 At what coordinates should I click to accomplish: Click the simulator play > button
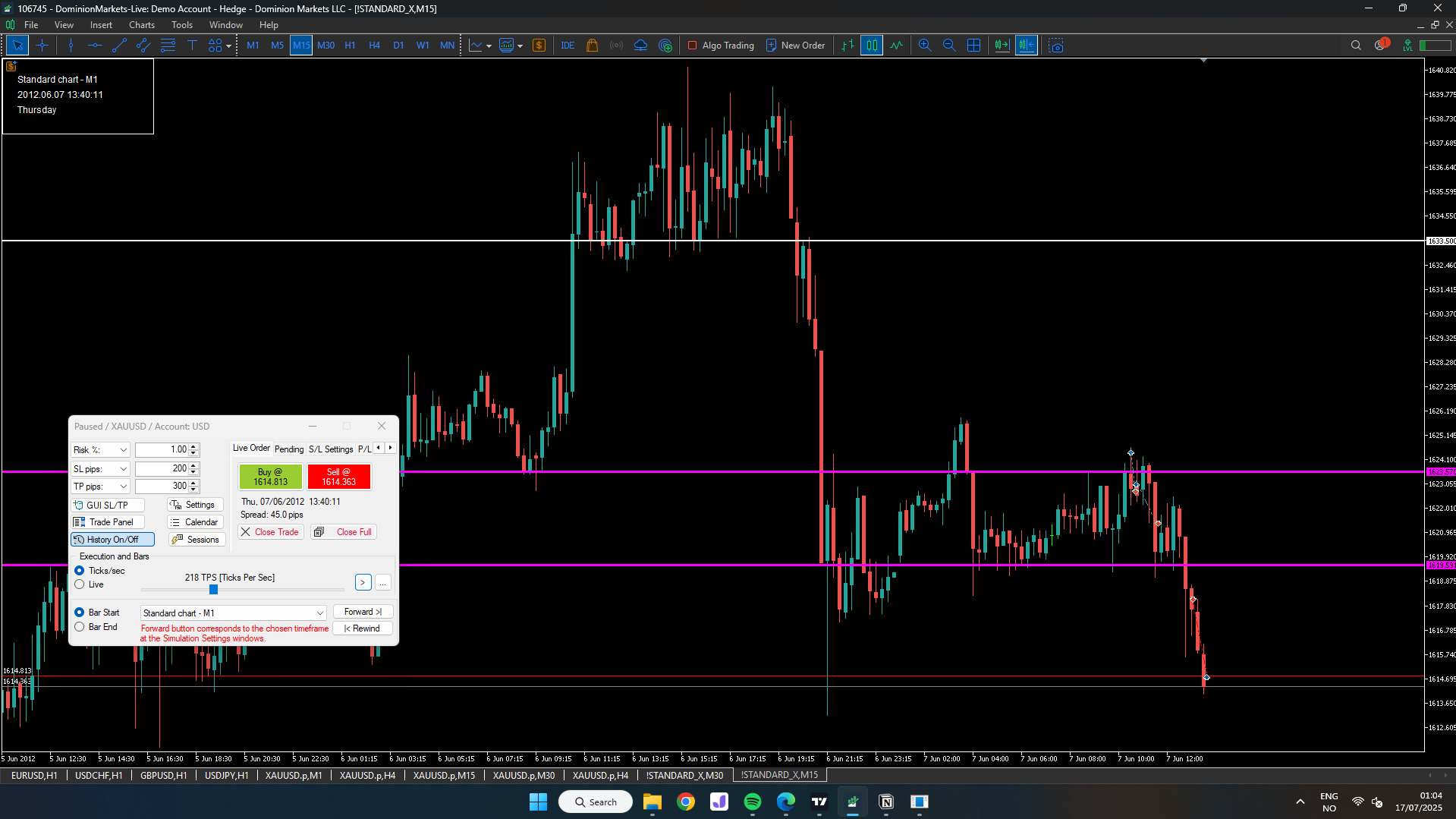pos(363,583)
